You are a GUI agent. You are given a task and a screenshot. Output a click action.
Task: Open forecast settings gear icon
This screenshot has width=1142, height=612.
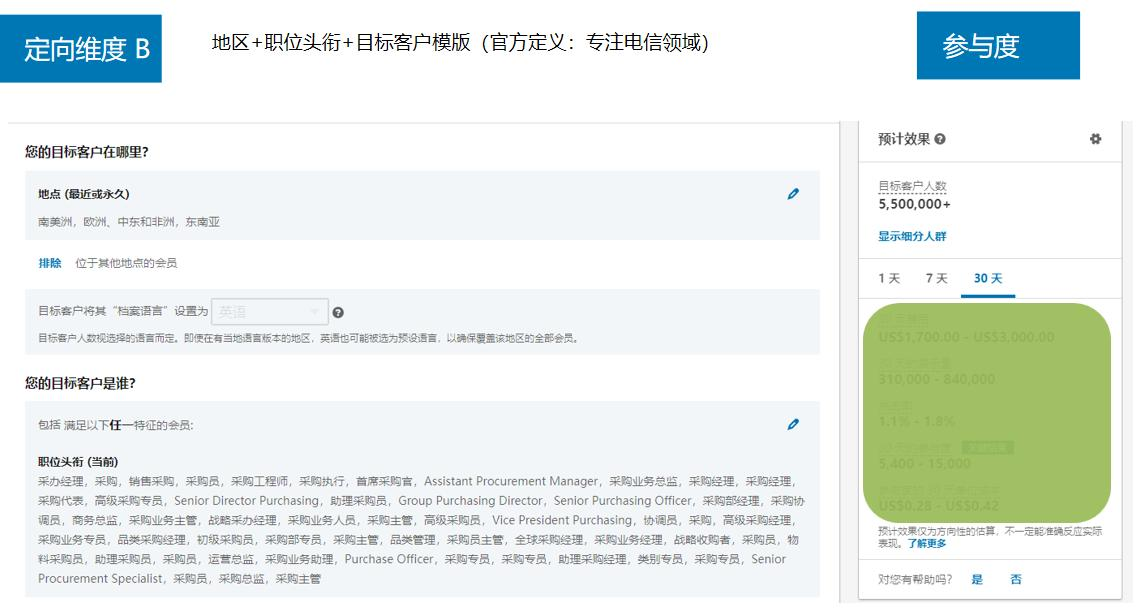coord(1095,138)
